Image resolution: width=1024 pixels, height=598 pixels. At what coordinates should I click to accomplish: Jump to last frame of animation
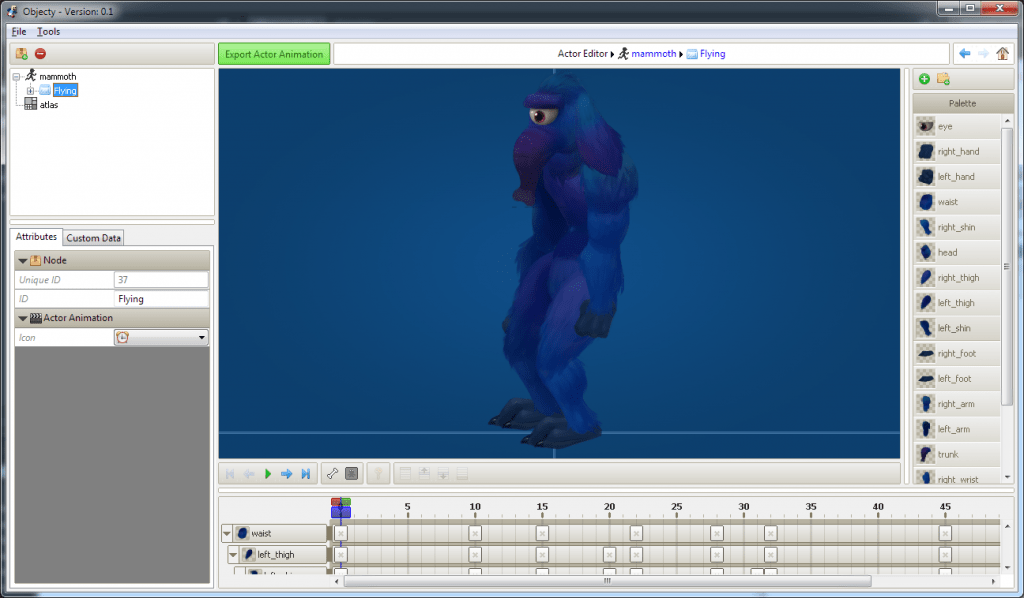tap(306, 474)
